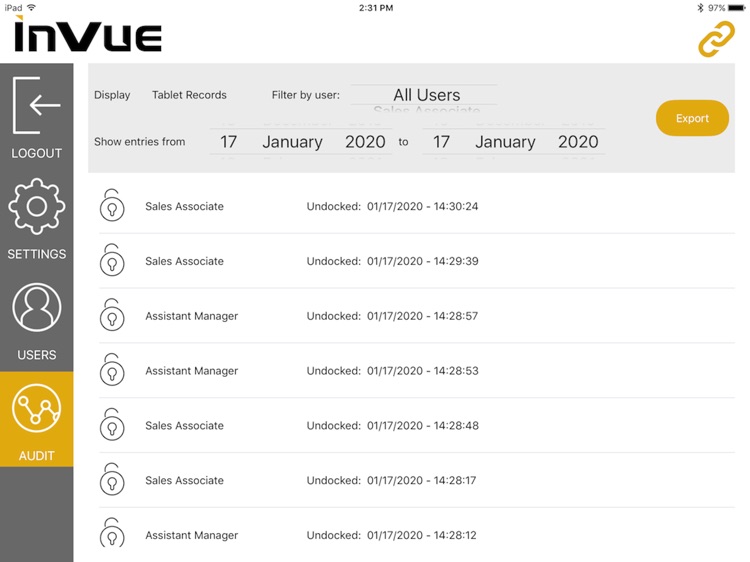This screenshot has width=750, height=562.
Task: Check the iPad Wi-Fi status icon
Action: (x=32, y=8)
